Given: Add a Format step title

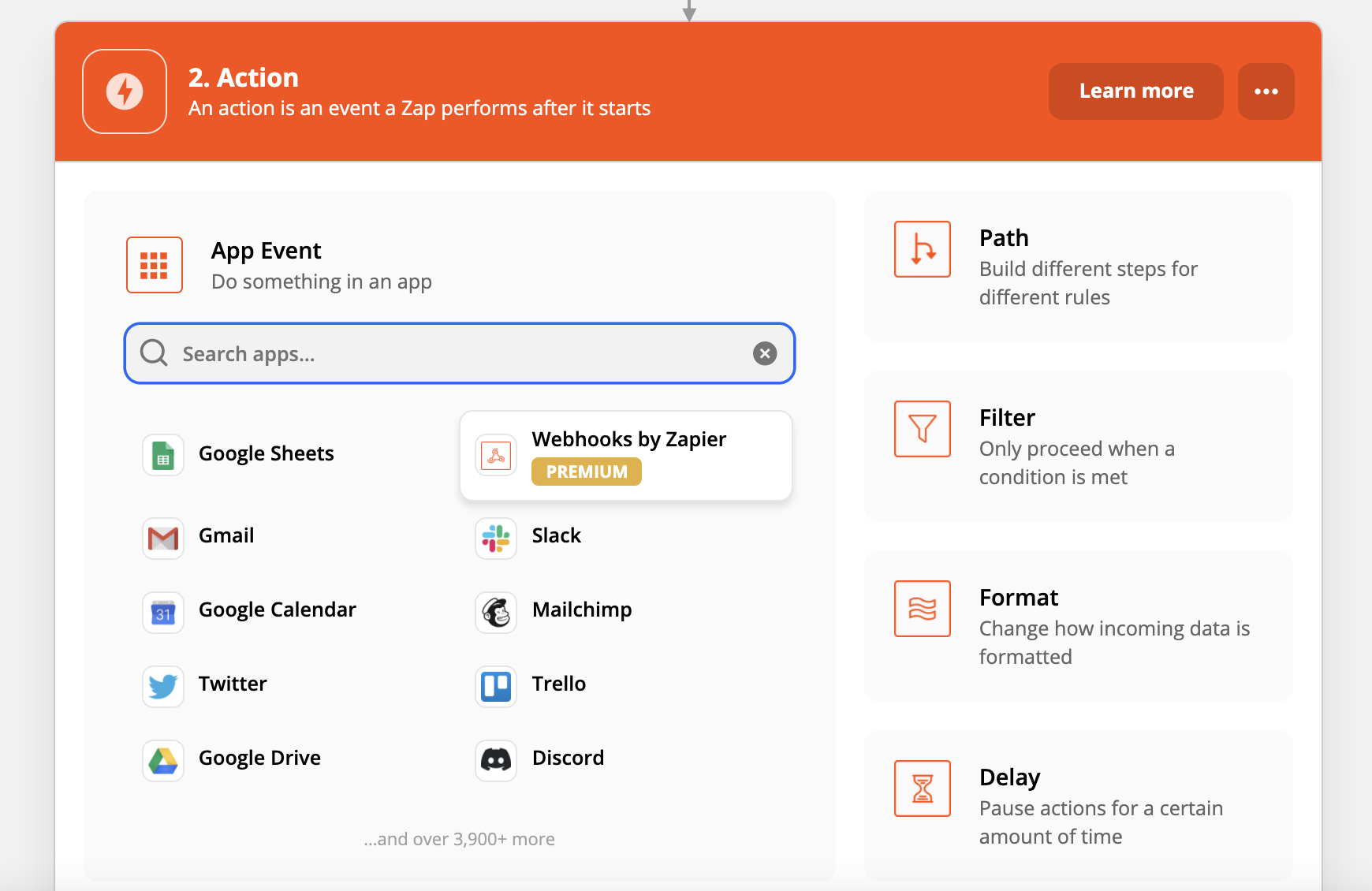Looking at the screenshot, I should pos(1019,597).
